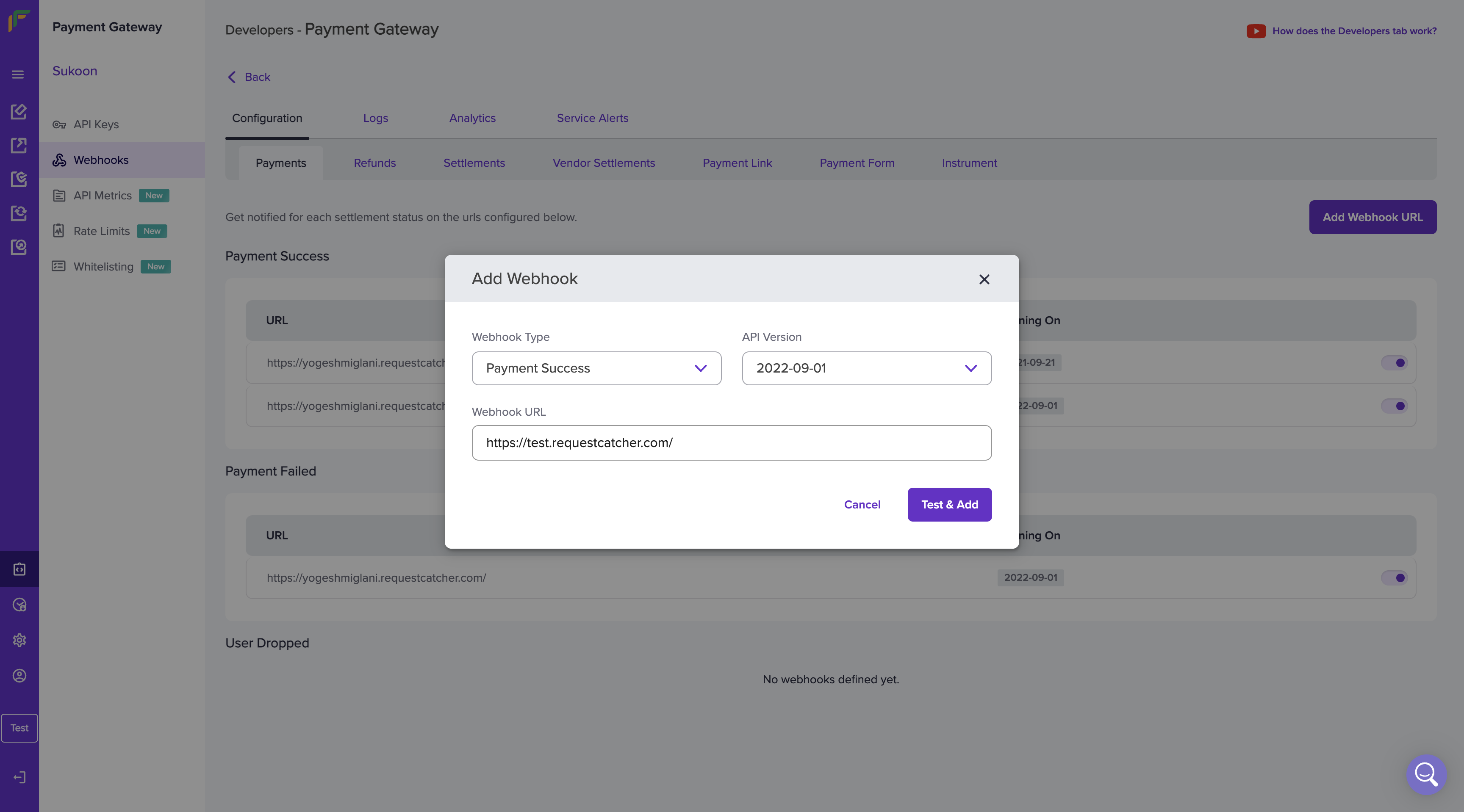
Task: Close the Add Webhook dialog with X
Action: [984, 279]
